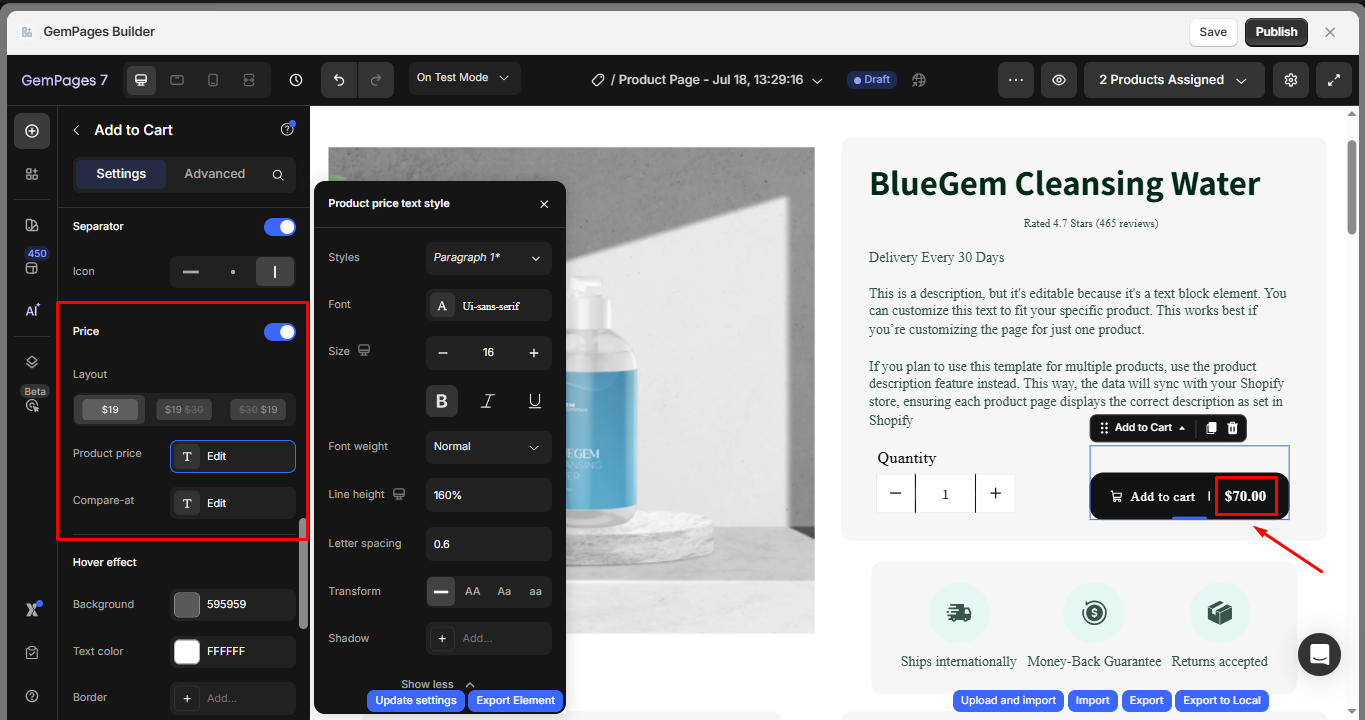Click the italic text style icon
This screenshot has height=720, width=1365.
tap(488, 401)
